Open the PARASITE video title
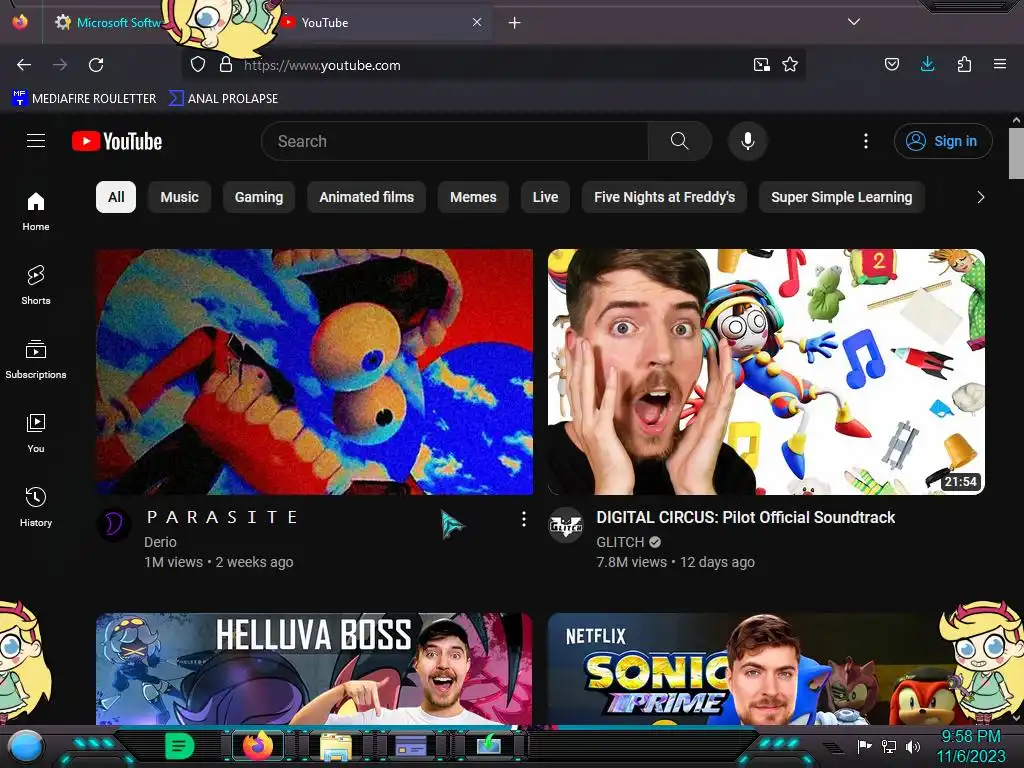The image size is (1024, 768). click(x=223, y=517)
